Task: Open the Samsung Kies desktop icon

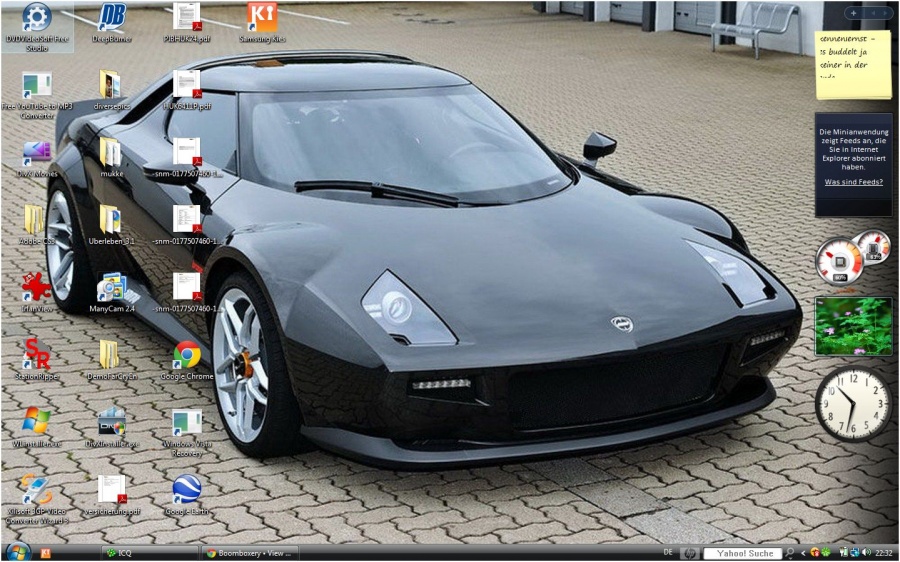Action: (x=261, y=18)
